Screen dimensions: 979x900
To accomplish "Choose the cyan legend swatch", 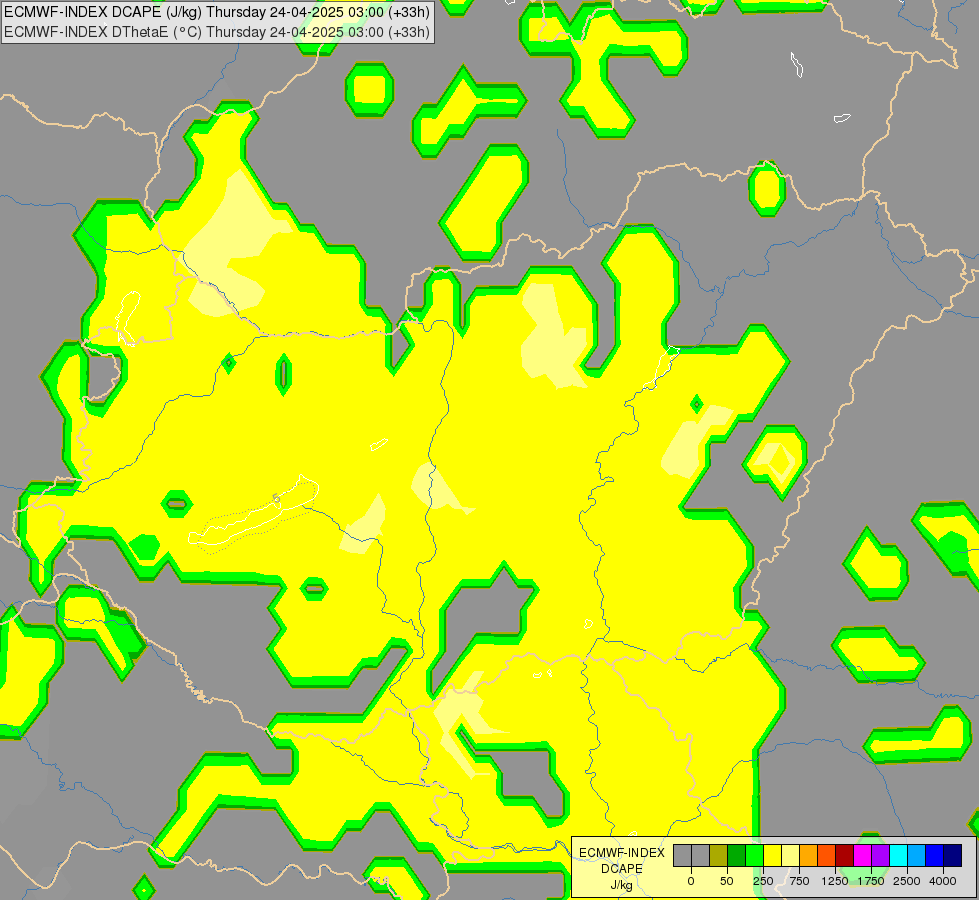I will 898,856.
